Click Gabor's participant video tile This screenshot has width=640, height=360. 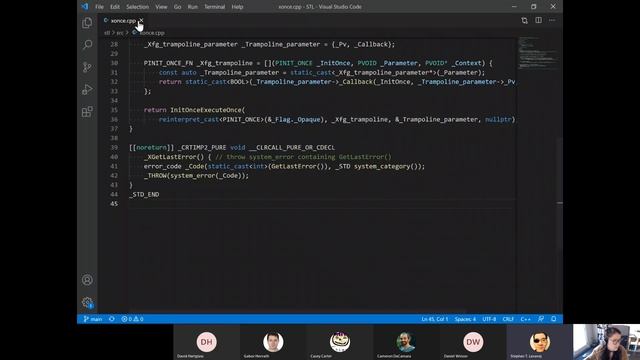(273, 342)
